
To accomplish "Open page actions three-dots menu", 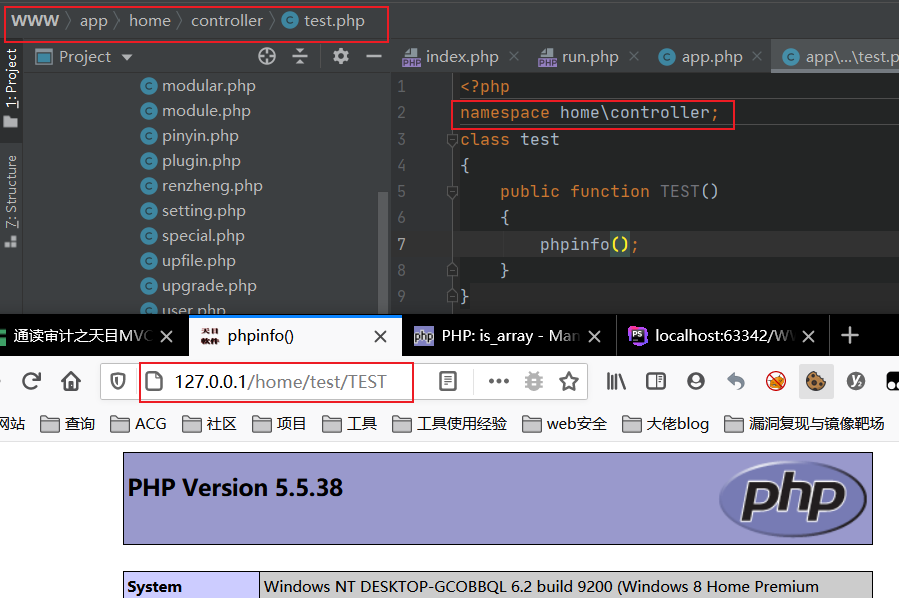I will [498, 381].
